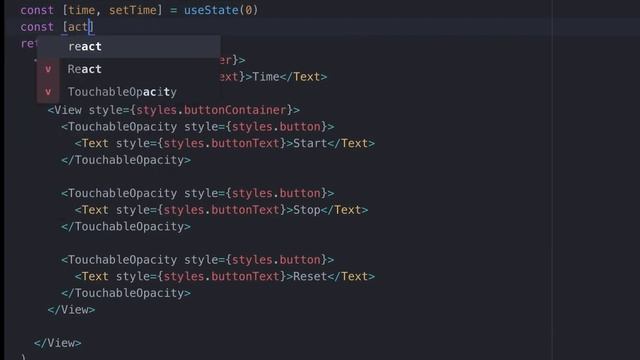Click the 'const' keyword on the time line
This screenshot has height=360, width=640.
(x=37, y=10)
